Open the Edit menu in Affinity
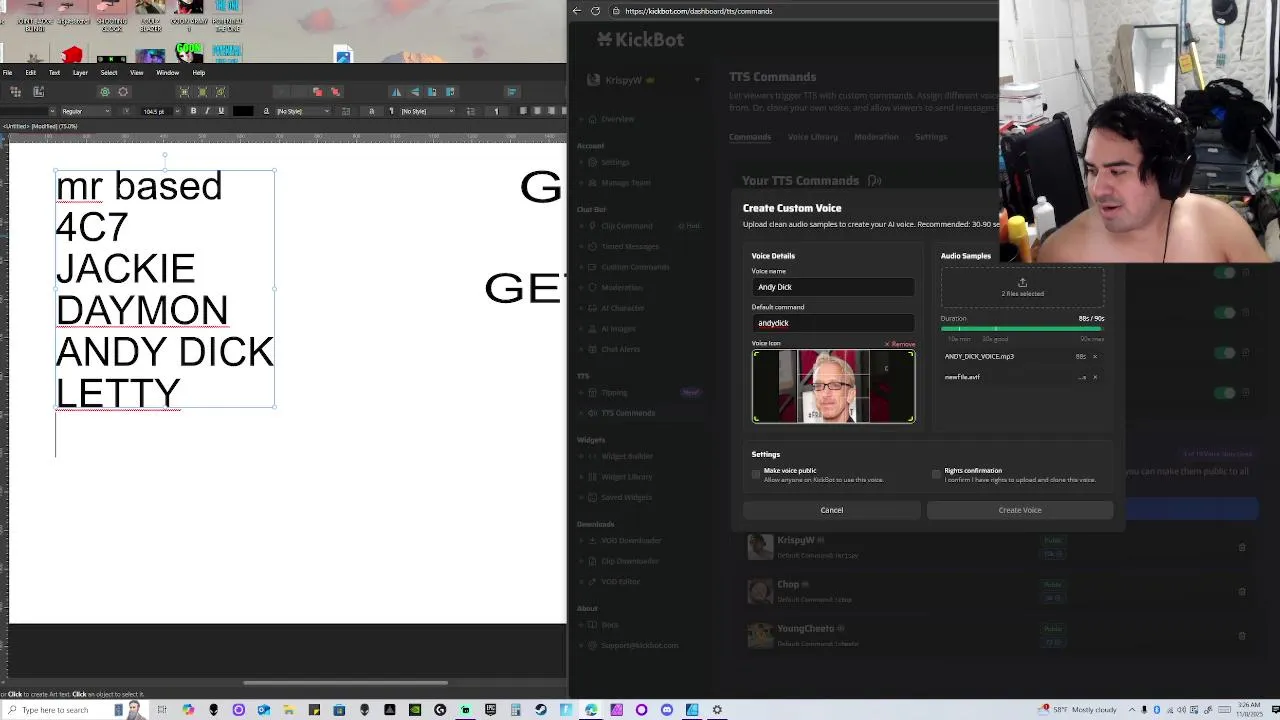The image size is (1280, 720). click(x=31, y=72)
